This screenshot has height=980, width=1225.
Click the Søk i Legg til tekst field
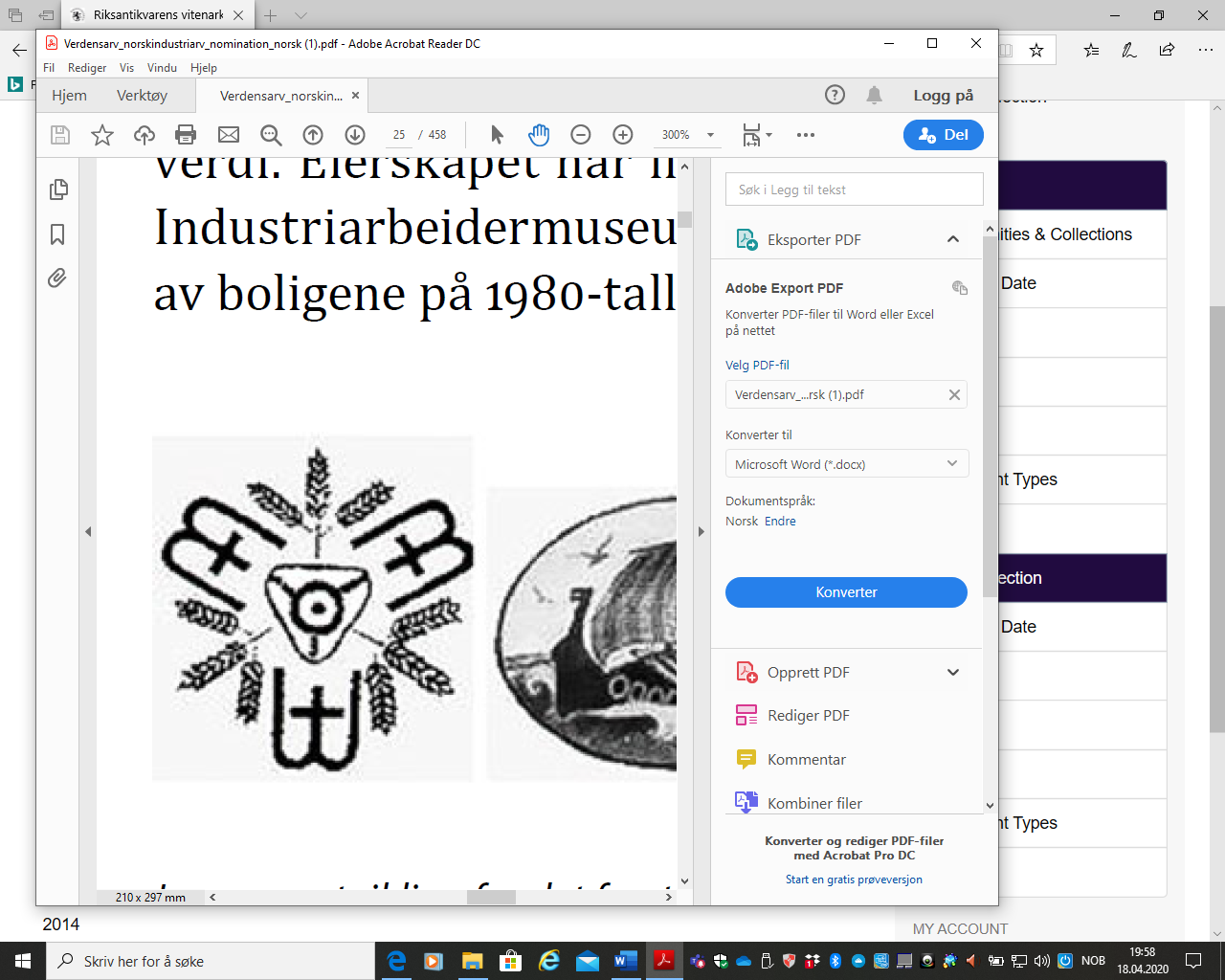(854, 189)
